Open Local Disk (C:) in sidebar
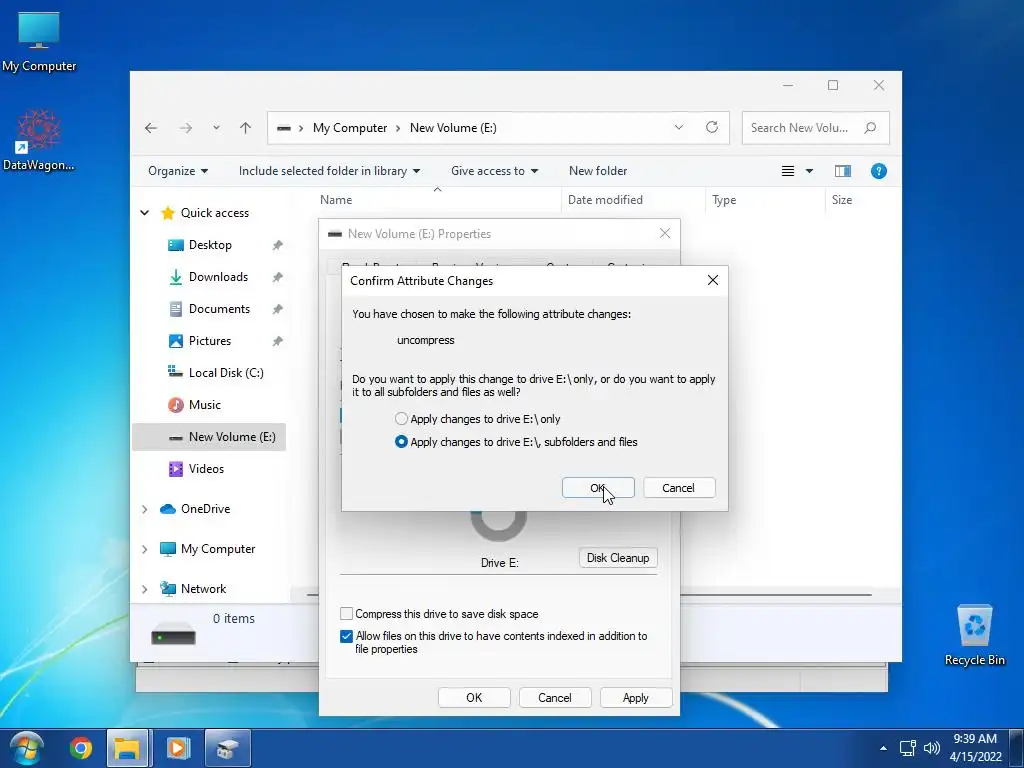The height and width of the screenshot is (768, 1024). click(226, 373)
